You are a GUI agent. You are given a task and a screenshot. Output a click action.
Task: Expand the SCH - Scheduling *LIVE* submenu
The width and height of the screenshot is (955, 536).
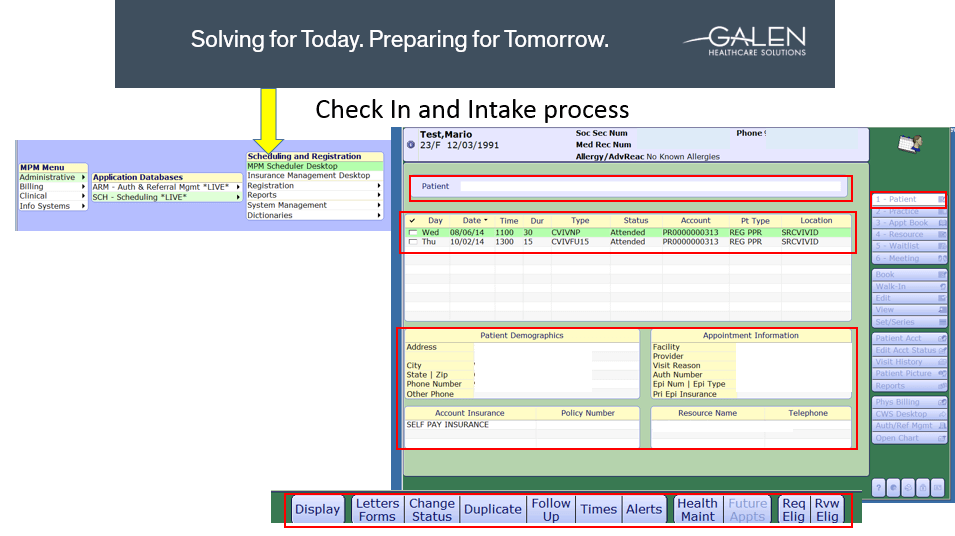tap(239, 197)
